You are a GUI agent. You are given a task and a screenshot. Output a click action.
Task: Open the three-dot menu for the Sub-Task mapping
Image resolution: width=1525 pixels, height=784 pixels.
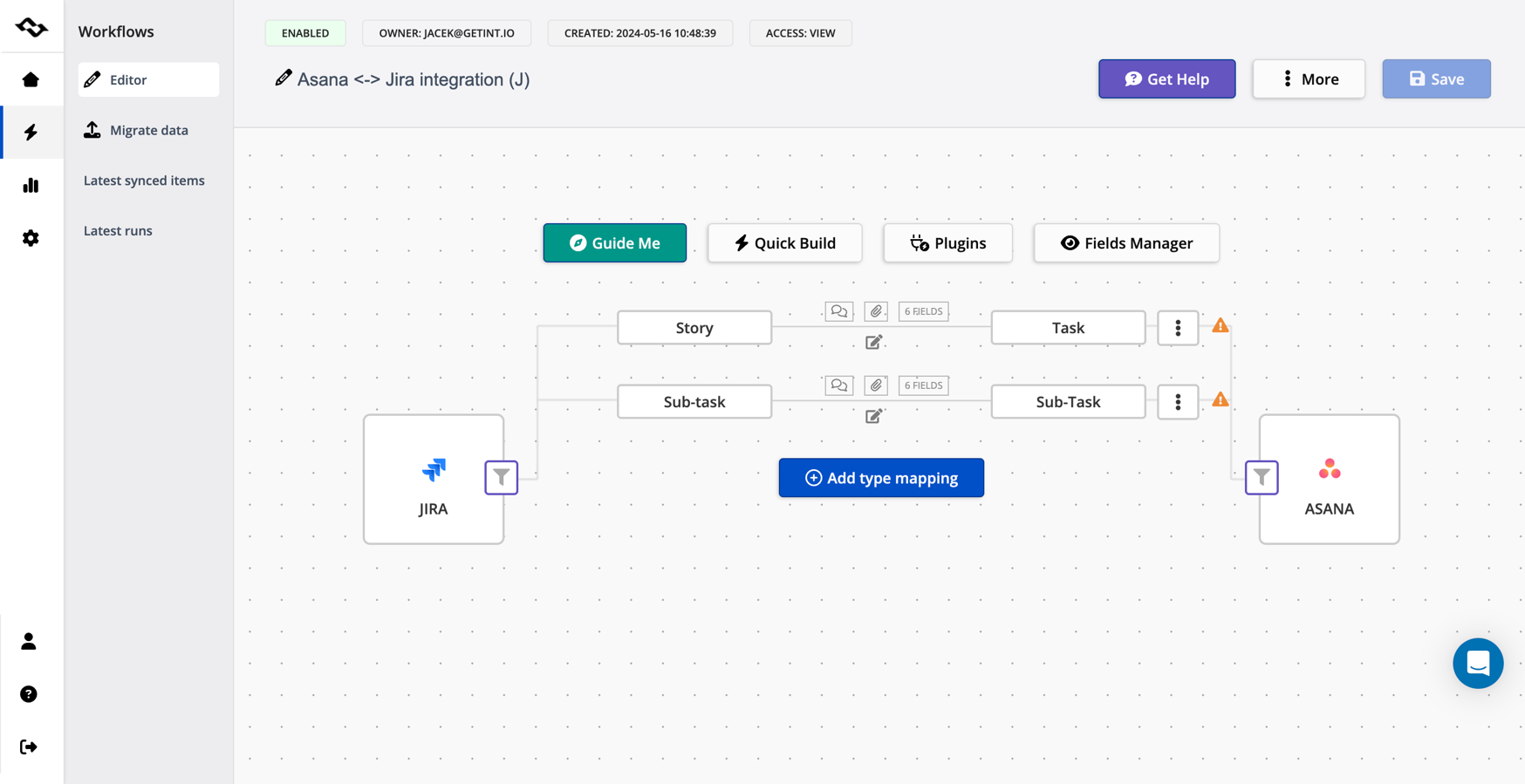pos(1178,402)
